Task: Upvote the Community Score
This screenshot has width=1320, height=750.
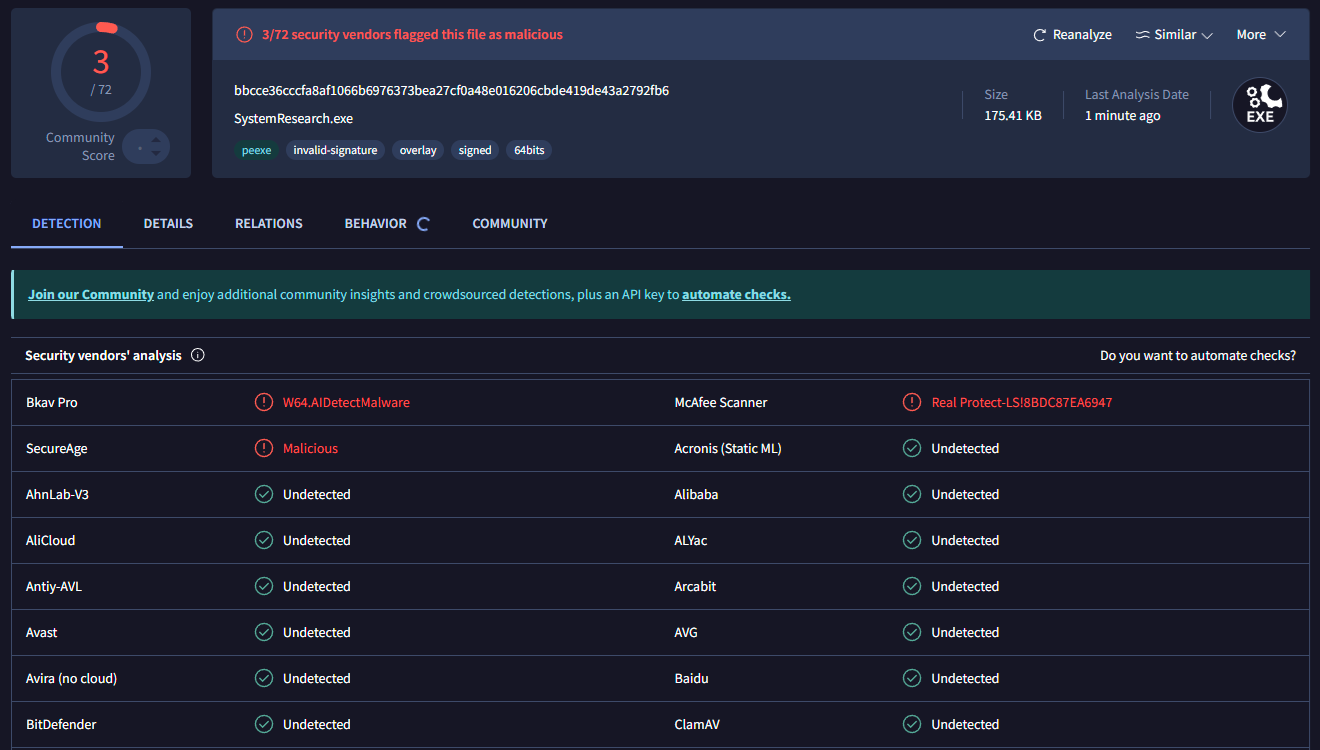Action: coord(156,140)
